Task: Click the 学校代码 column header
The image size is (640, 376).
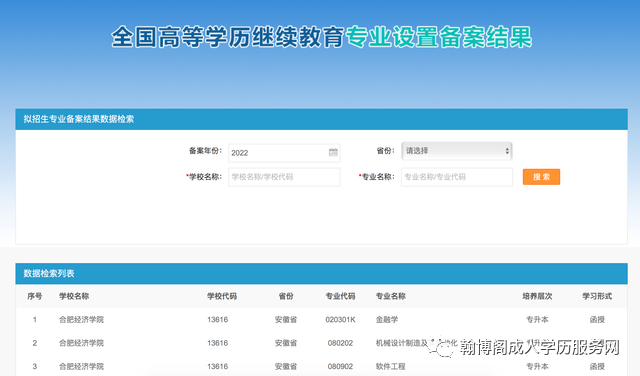Action: 222,296
